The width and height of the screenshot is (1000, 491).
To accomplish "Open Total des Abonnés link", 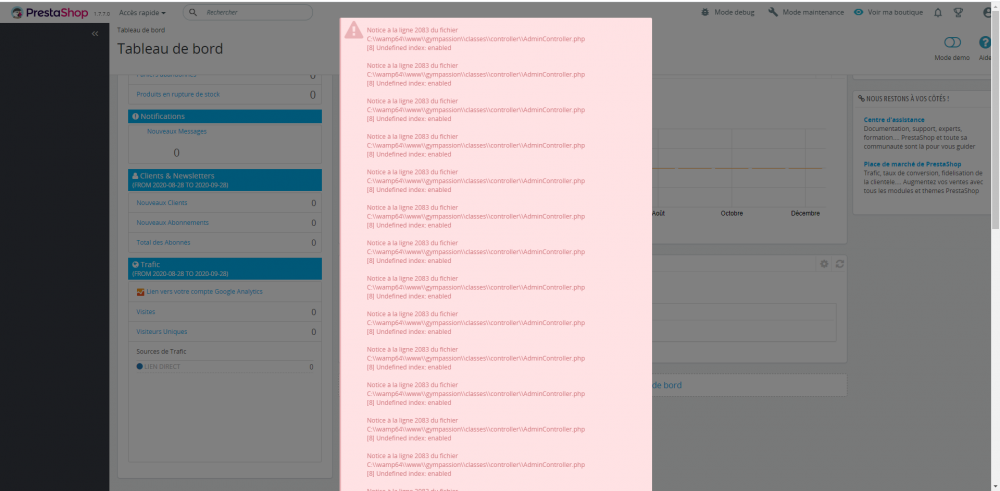I will coord(163,242).
